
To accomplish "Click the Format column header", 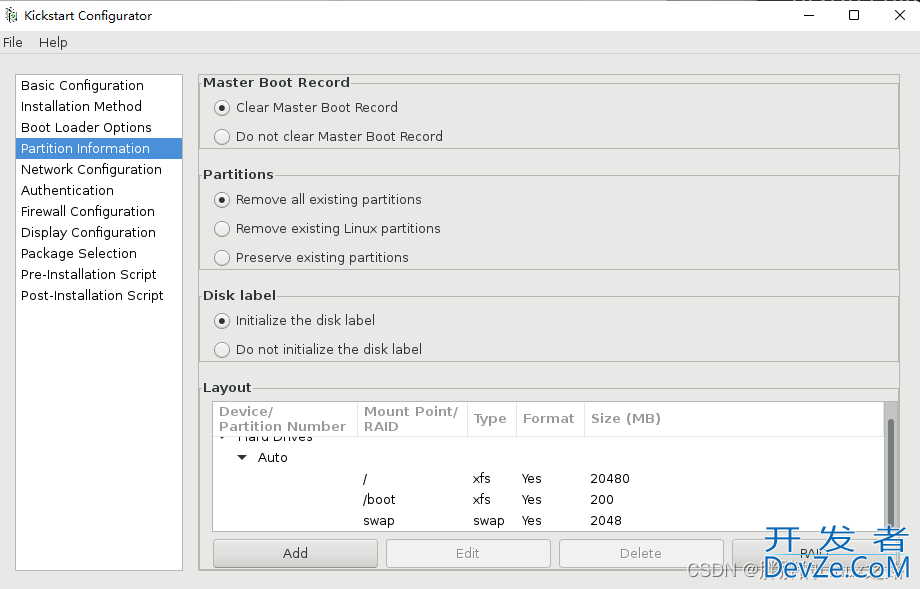I will click(550, 419).
